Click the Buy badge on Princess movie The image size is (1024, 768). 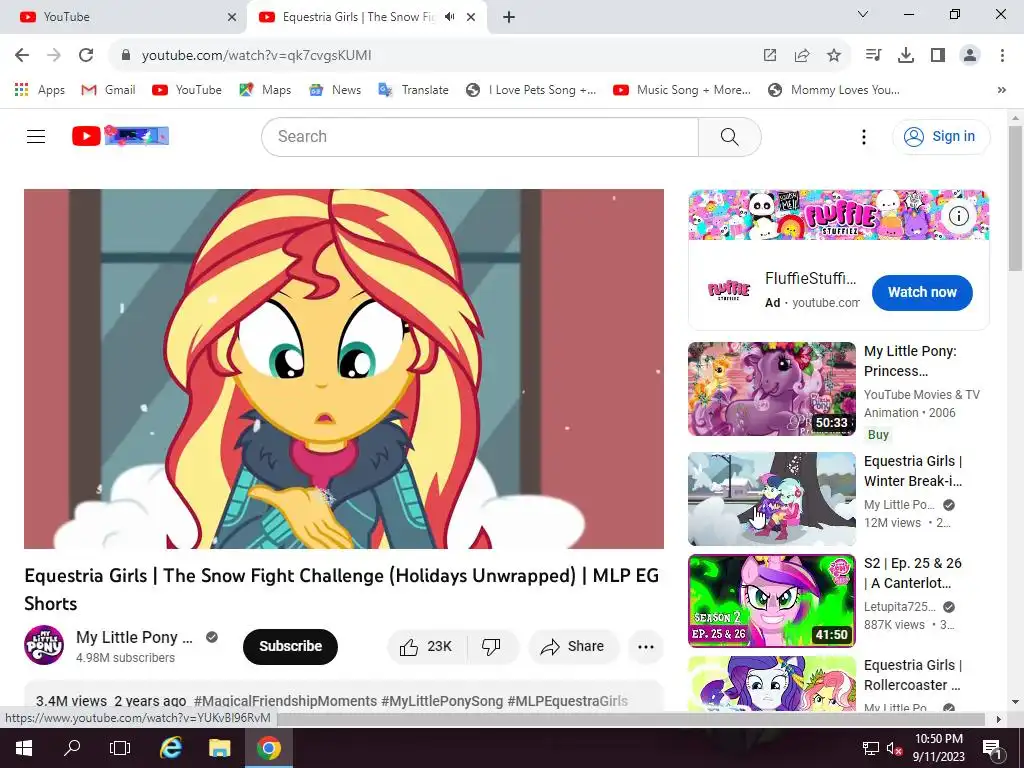click(878, 435)
